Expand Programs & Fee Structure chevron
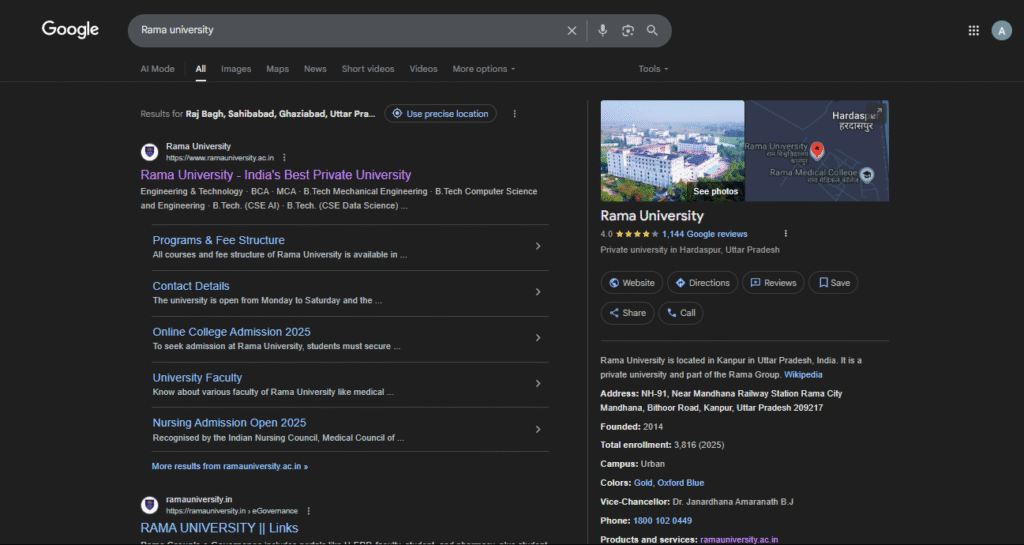 click(x=538, y=246)
